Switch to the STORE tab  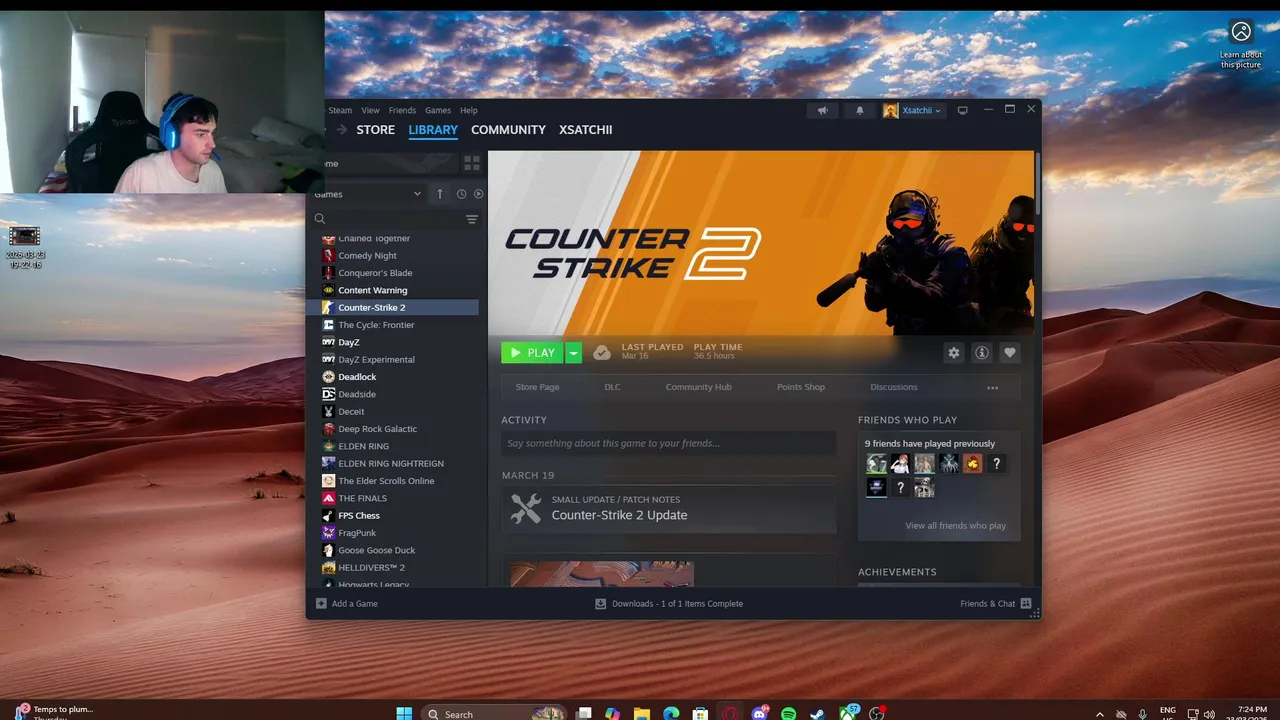pos(376,130)
